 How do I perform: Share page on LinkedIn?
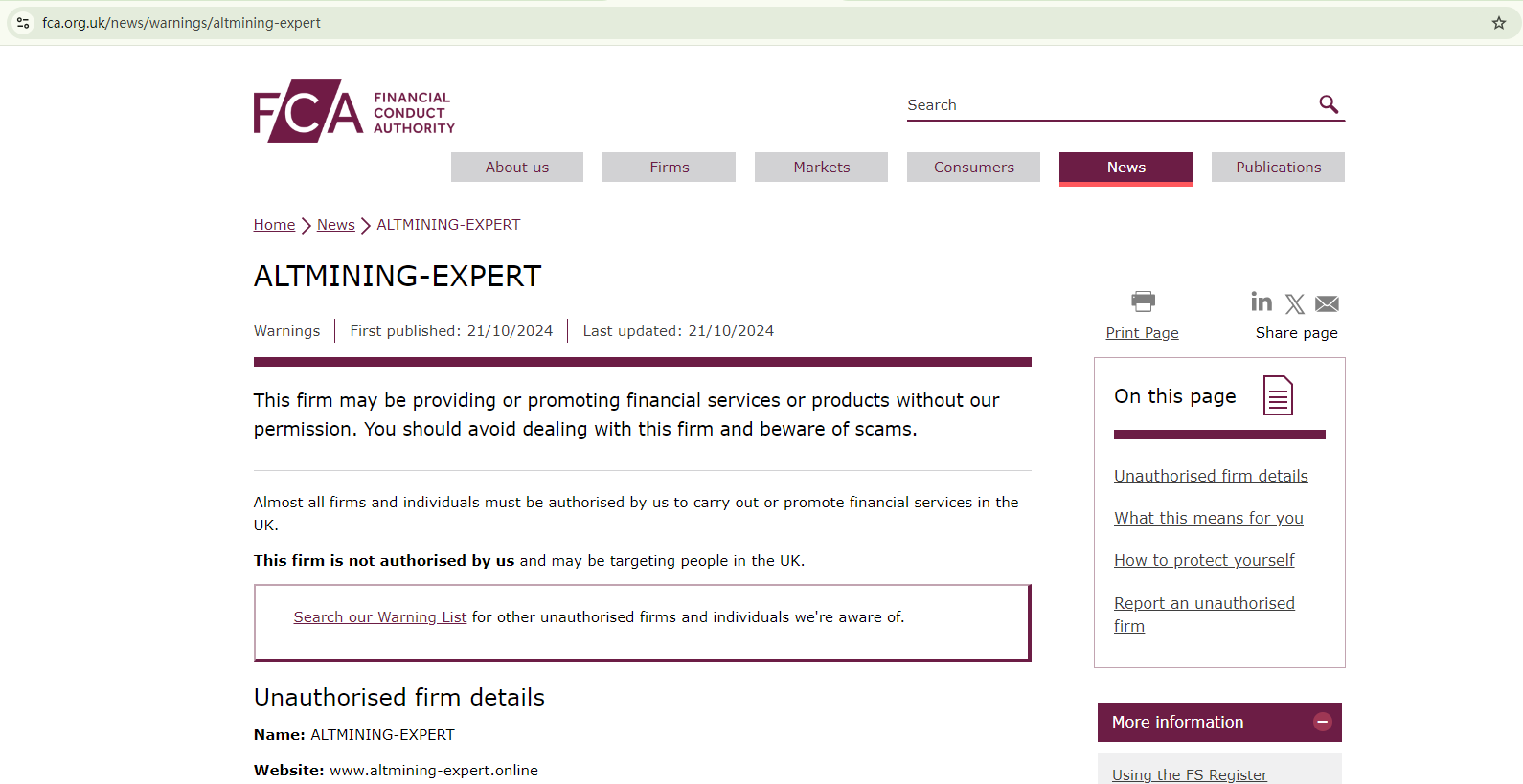[1262, 302]
